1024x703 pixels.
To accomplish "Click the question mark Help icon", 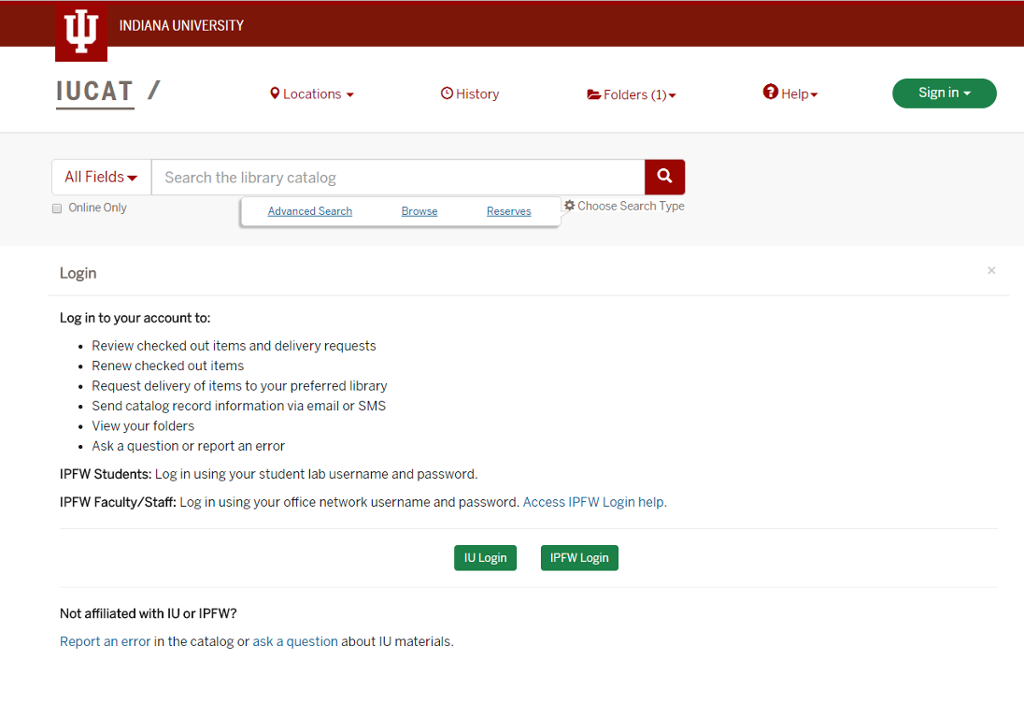I will click(x=769, y=93).
